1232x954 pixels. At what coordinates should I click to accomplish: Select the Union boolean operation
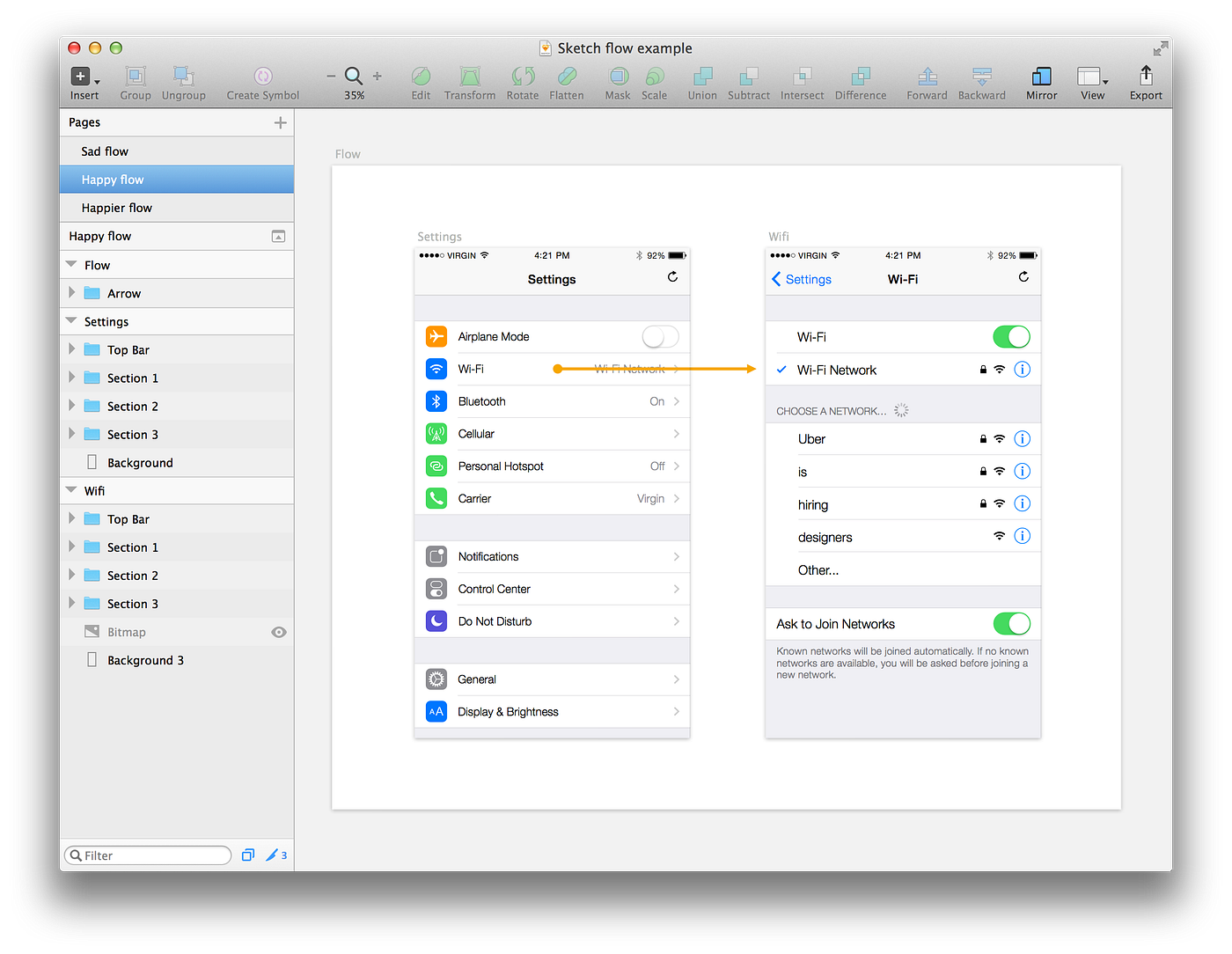pos(701,79)
